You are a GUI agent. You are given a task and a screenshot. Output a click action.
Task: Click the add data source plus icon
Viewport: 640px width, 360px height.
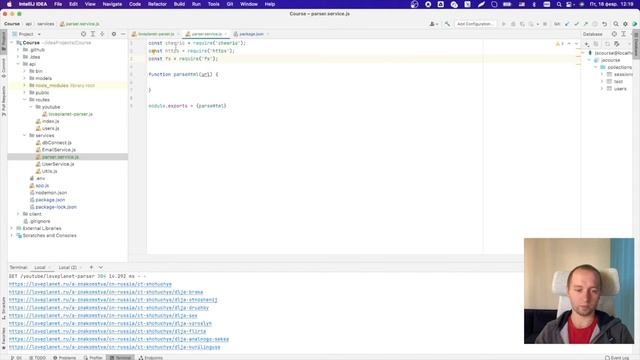pyautogui.click(x=587, y=44)
